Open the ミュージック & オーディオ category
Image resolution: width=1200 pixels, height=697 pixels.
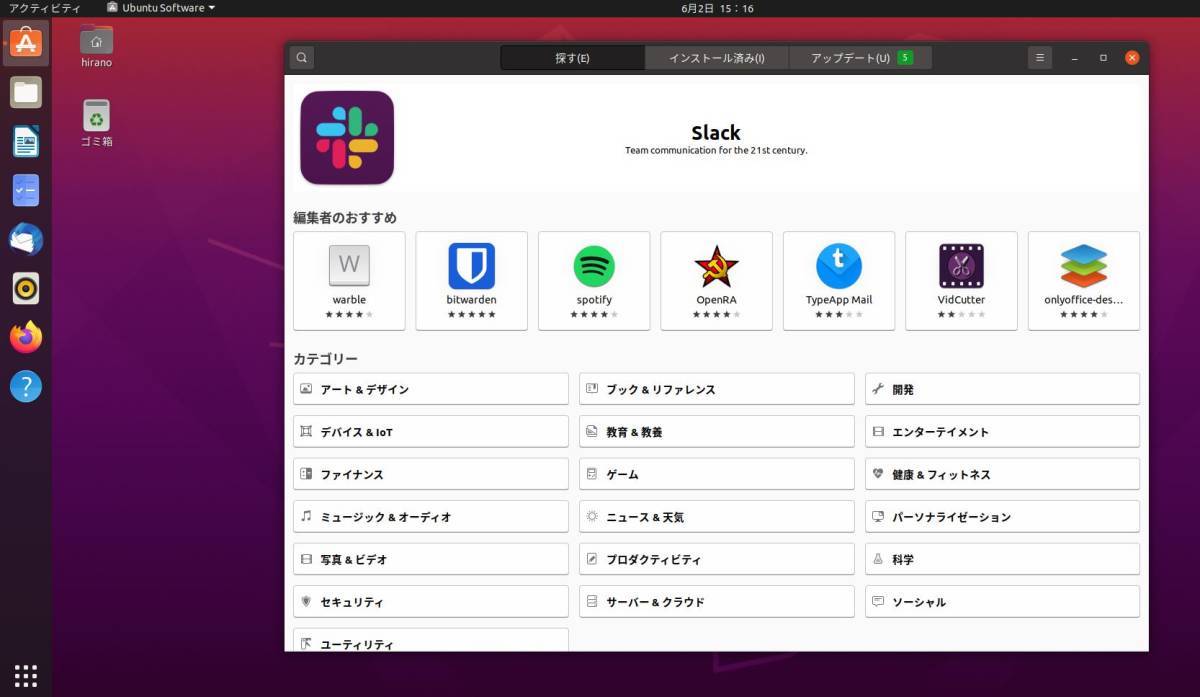click(431, 517)
